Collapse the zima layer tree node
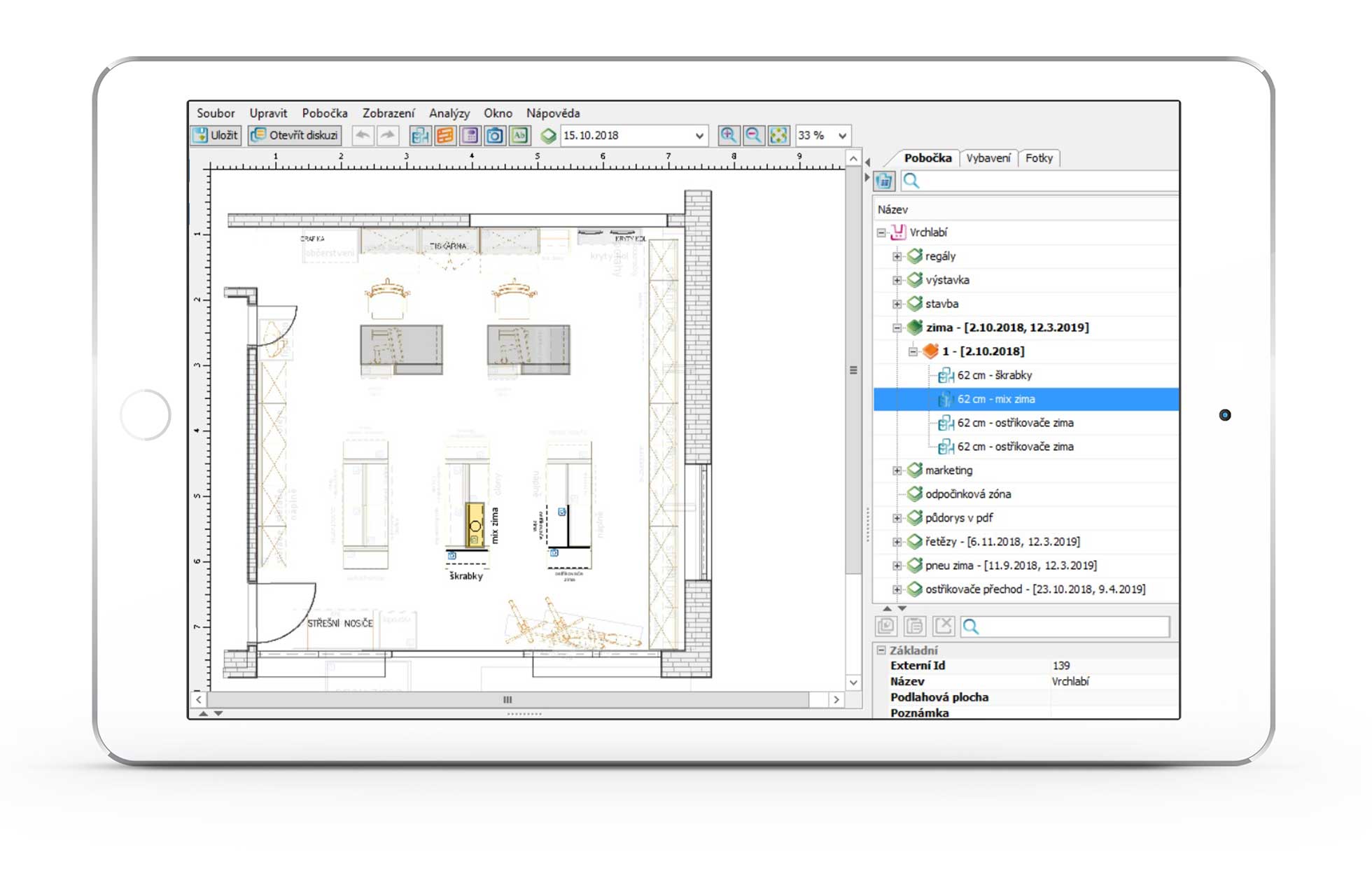1372x873 pixels. (x=897, y=328)
